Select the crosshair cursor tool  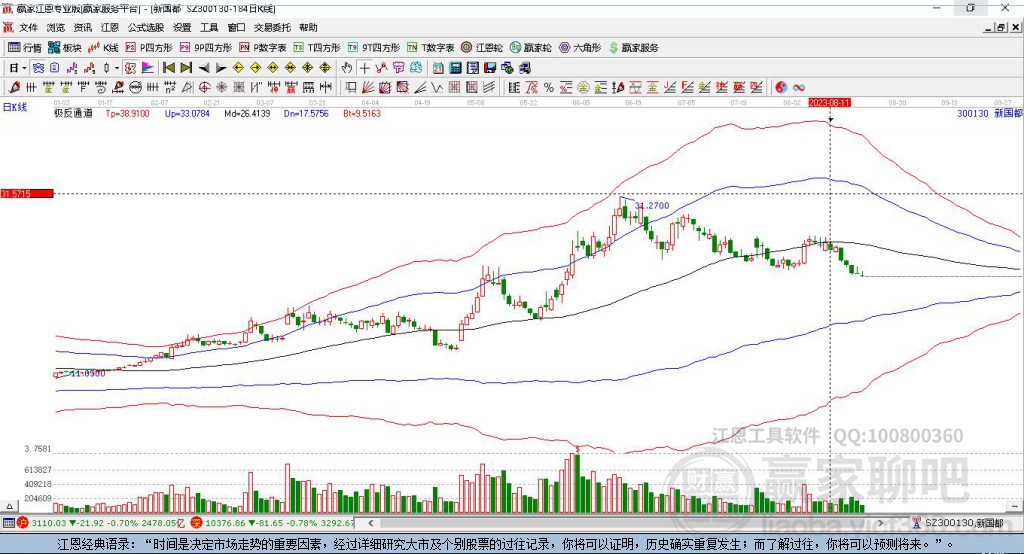[364, 68]
